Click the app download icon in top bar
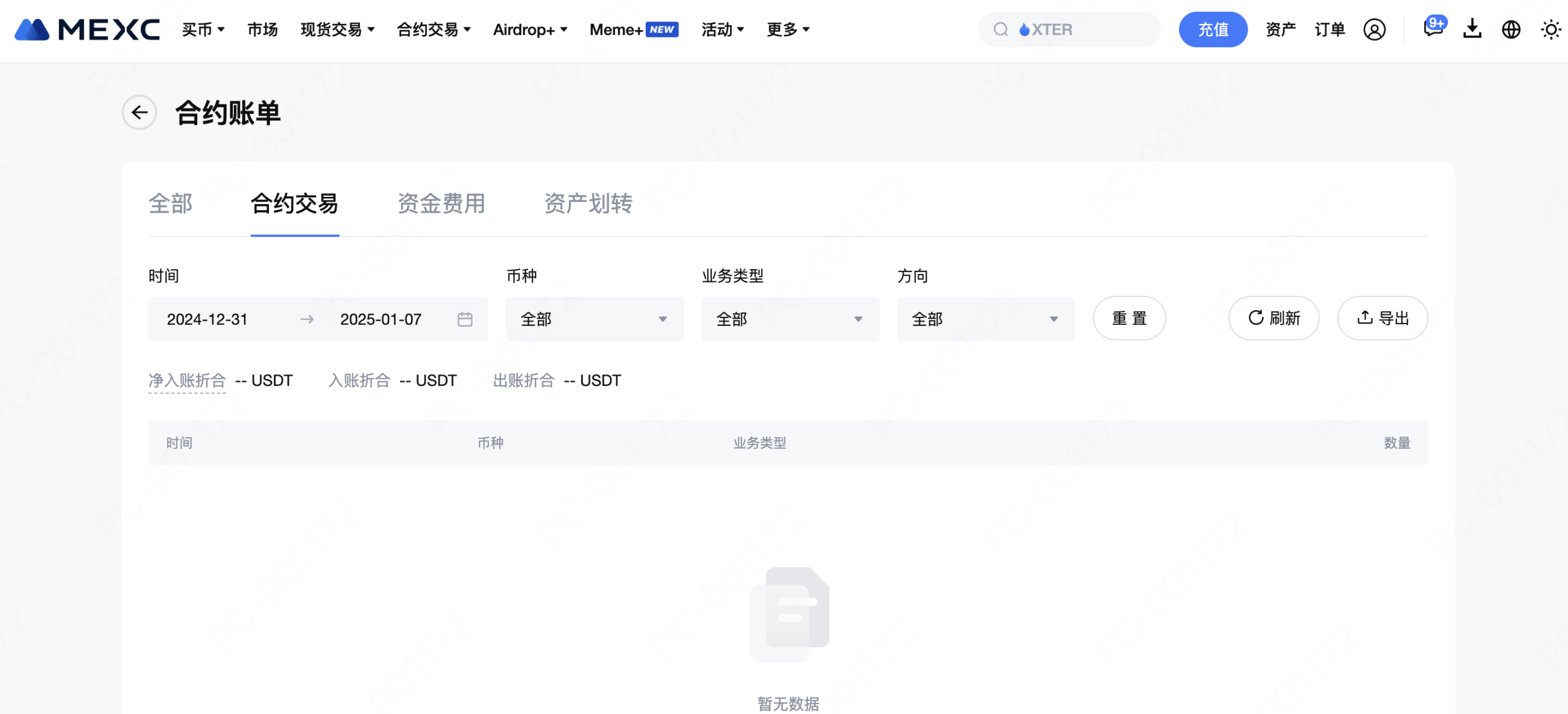The image size is (1568, 714). point(1472,29)
